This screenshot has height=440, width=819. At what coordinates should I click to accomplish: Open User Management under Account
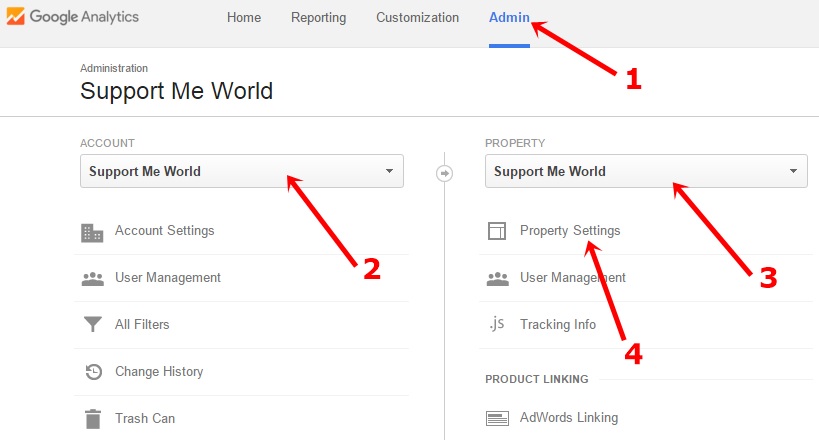pos(168,277)
